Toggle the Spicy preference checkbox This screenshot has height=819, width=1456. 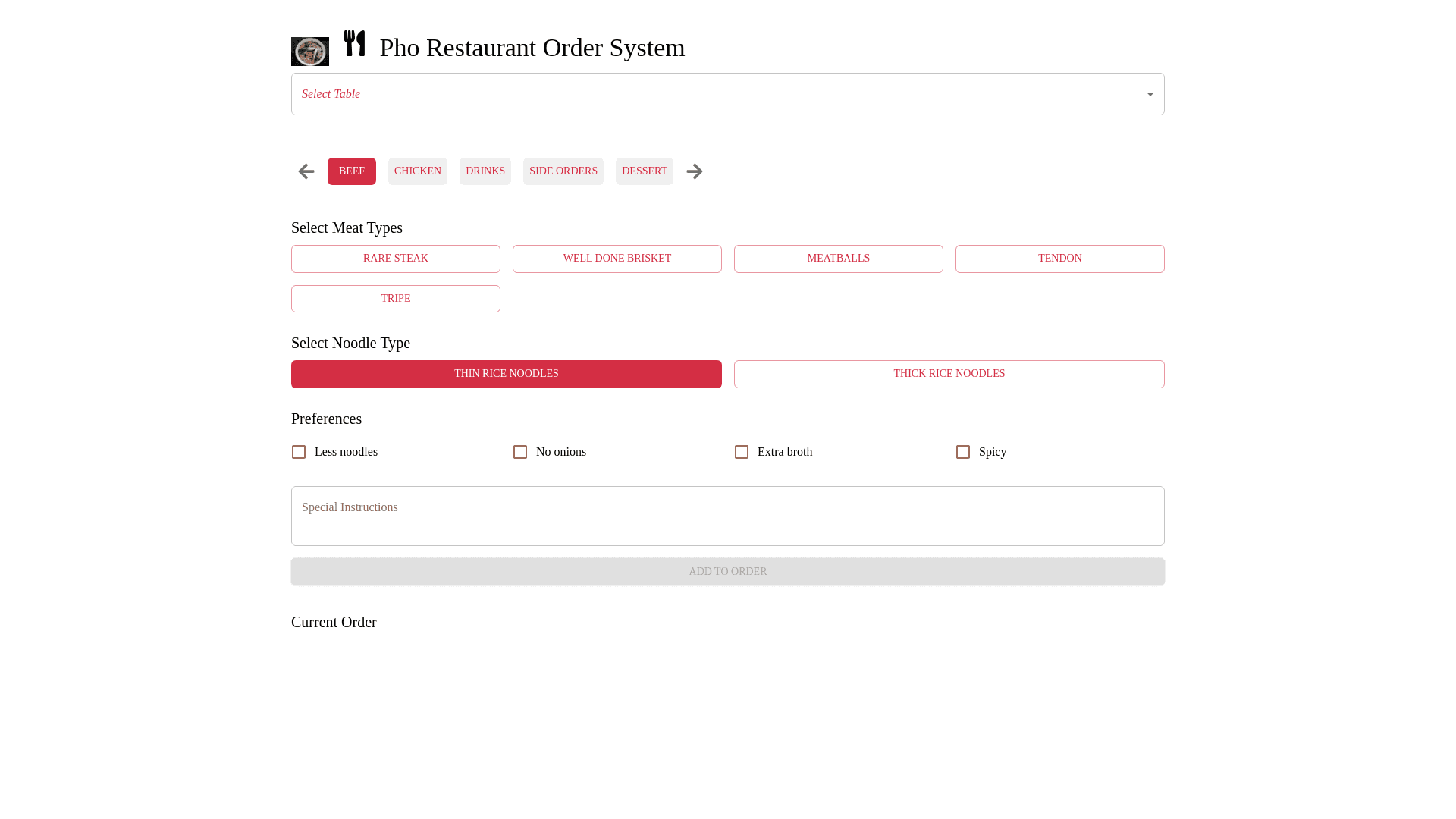[963, 452]
